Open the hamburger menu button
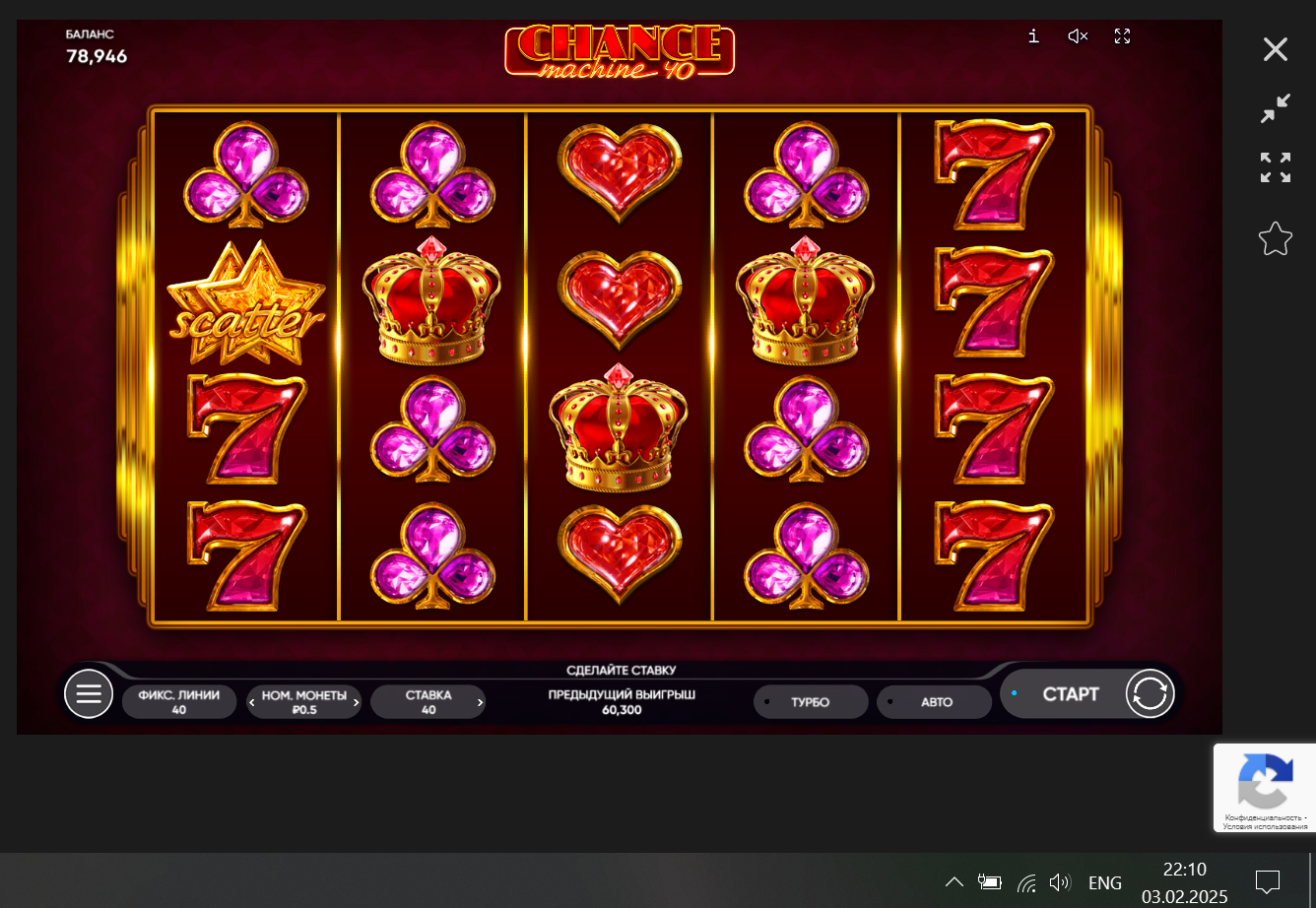Viewport: 1316px width, 908px height. (89, 694)
